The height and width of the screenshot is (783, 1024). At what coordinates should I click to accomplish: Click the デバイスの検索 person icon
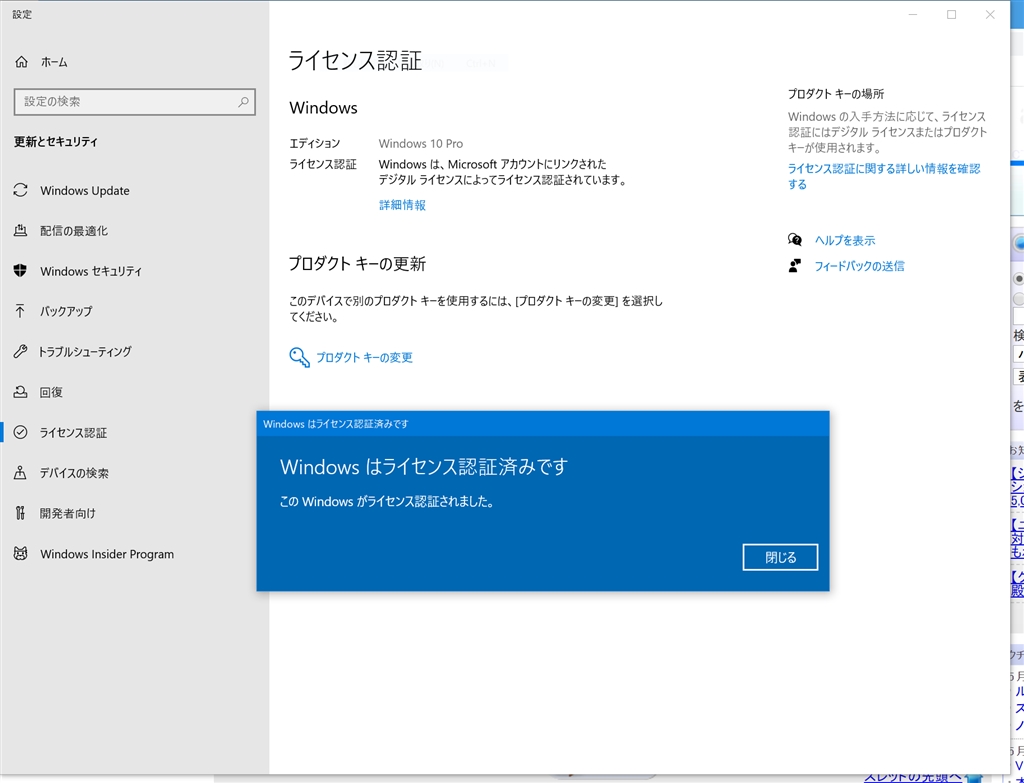tap(21, 473)
